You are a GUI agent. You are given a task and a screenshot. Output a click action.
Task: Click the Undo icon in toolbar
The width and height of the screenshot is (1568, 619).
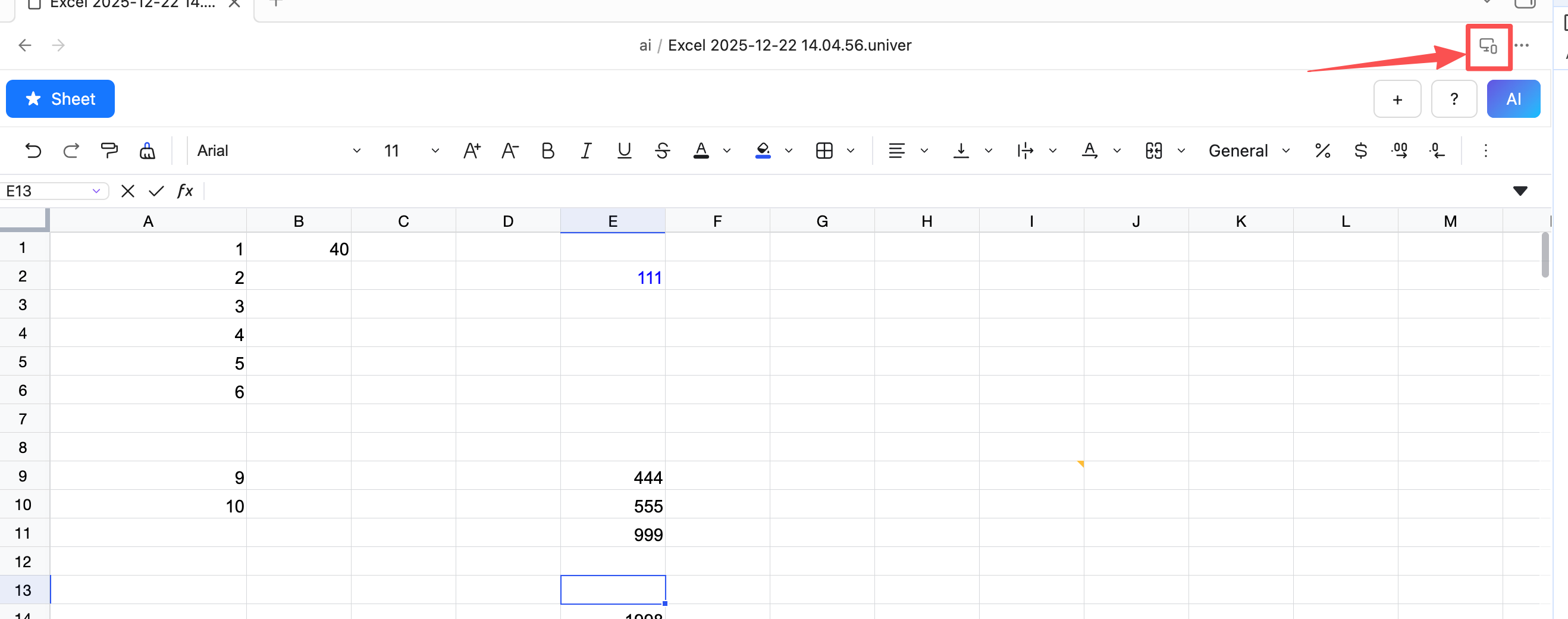(x=33, y=151)
